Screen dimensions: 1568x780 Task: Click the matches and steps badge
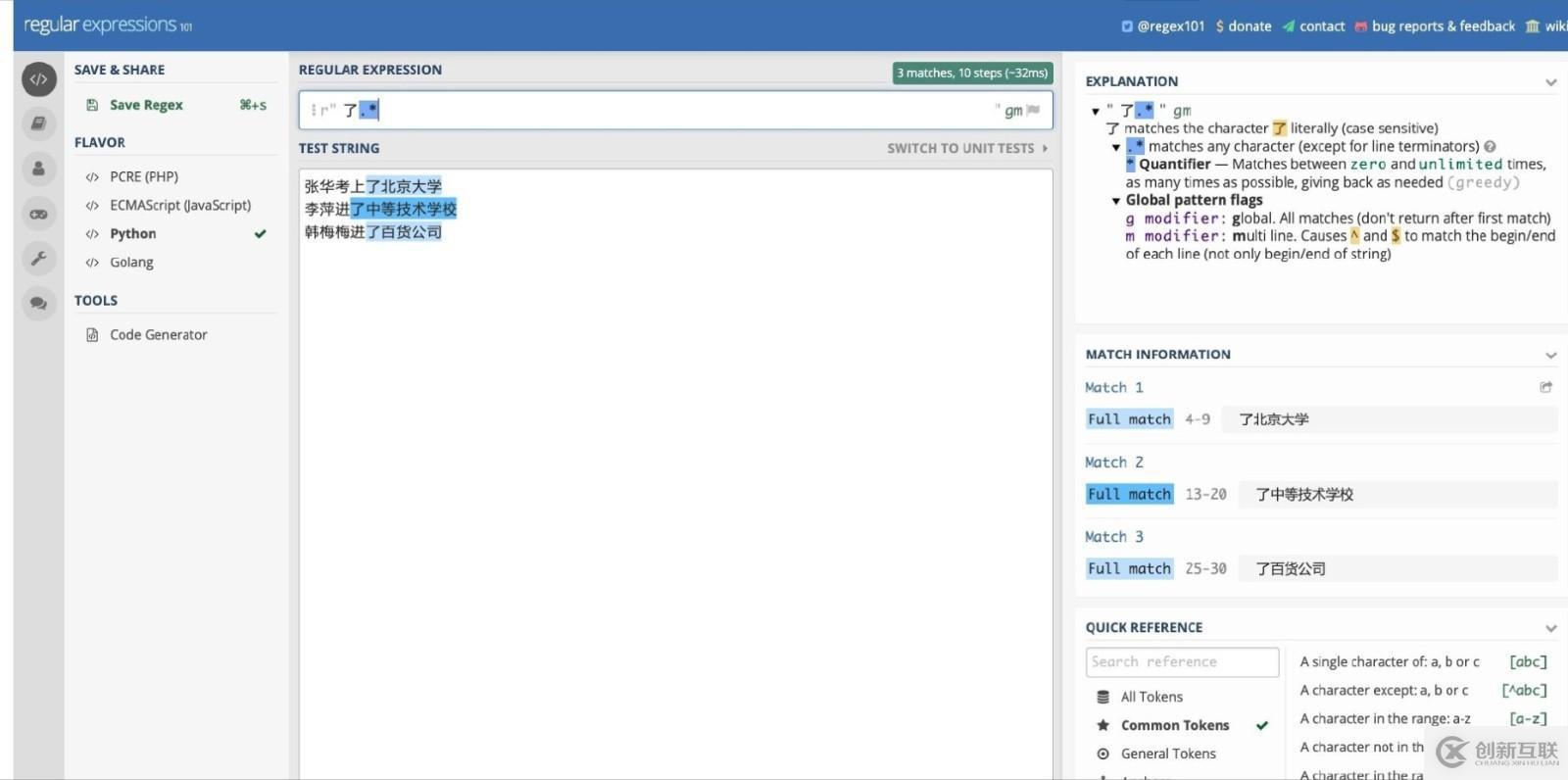[x=972, y=73]
